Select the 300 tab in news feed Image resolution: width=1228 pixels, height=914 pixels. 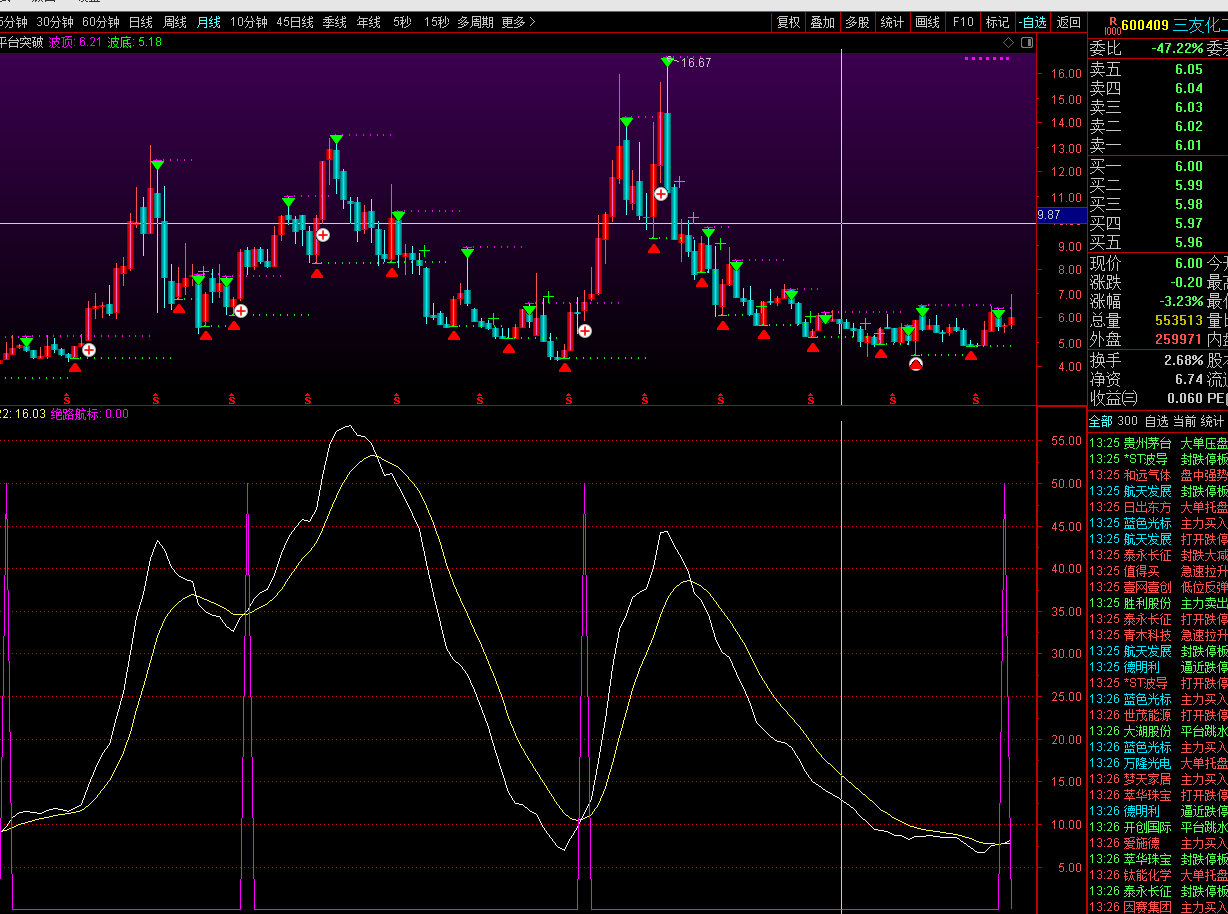coord(1127,422)
